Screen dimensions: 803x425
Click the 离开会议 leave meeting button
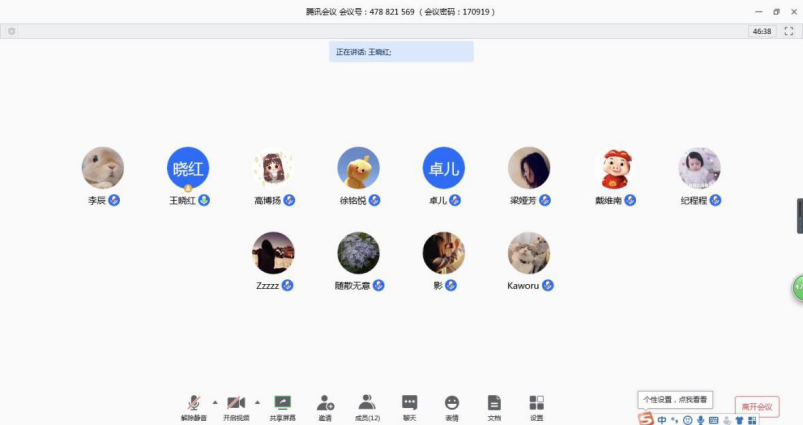point(757,406)
